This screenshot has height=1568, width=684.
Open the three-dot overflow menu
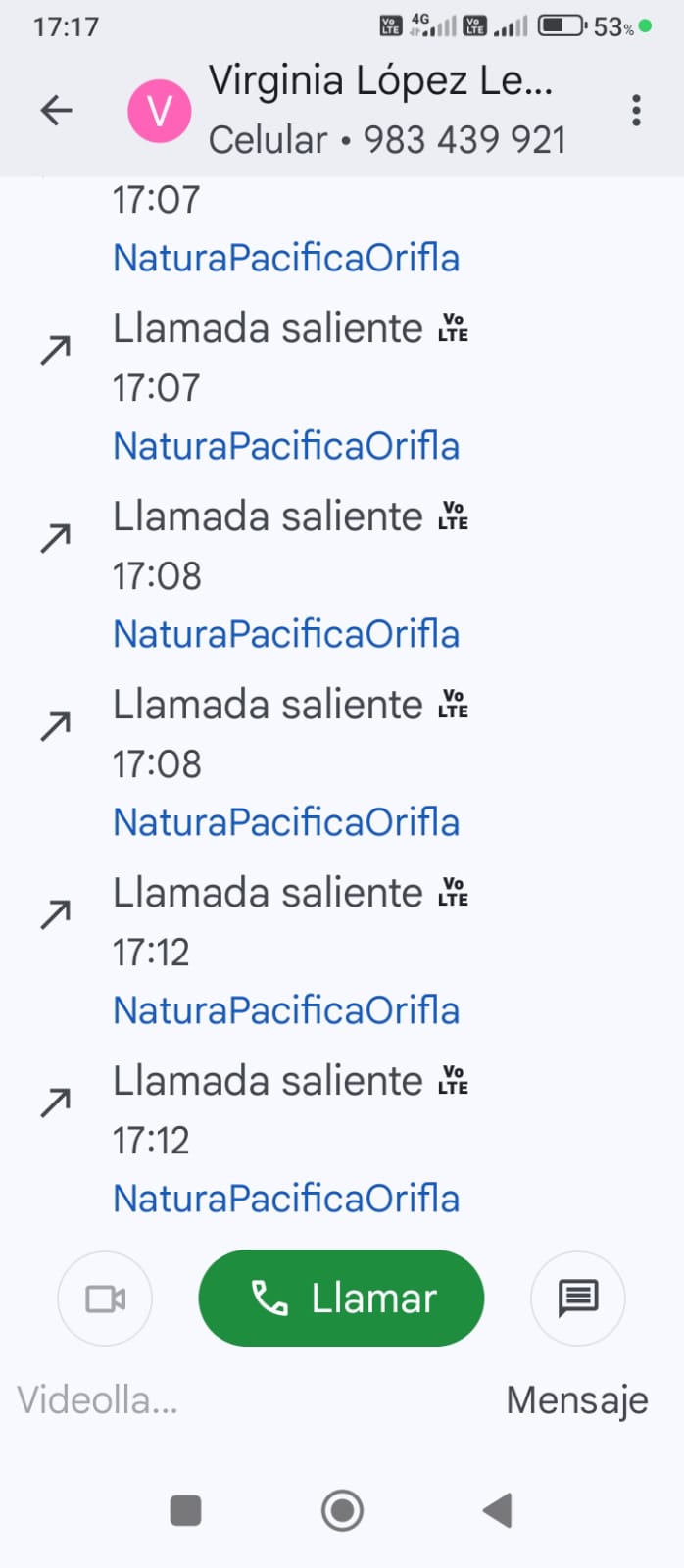coord(636,110)
